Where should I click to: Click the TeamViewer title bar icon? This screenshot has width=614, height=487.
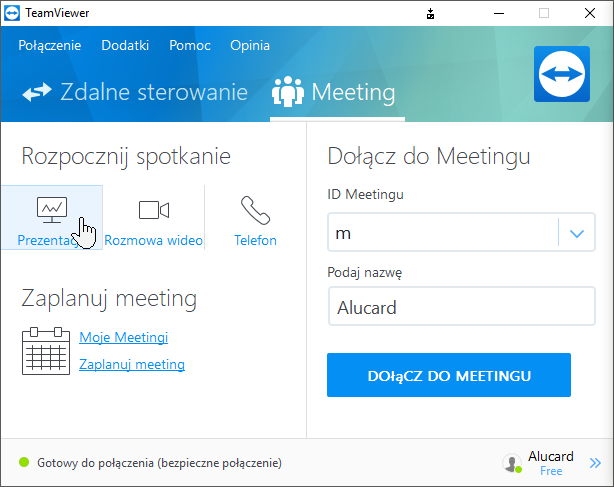pos(13,13)
